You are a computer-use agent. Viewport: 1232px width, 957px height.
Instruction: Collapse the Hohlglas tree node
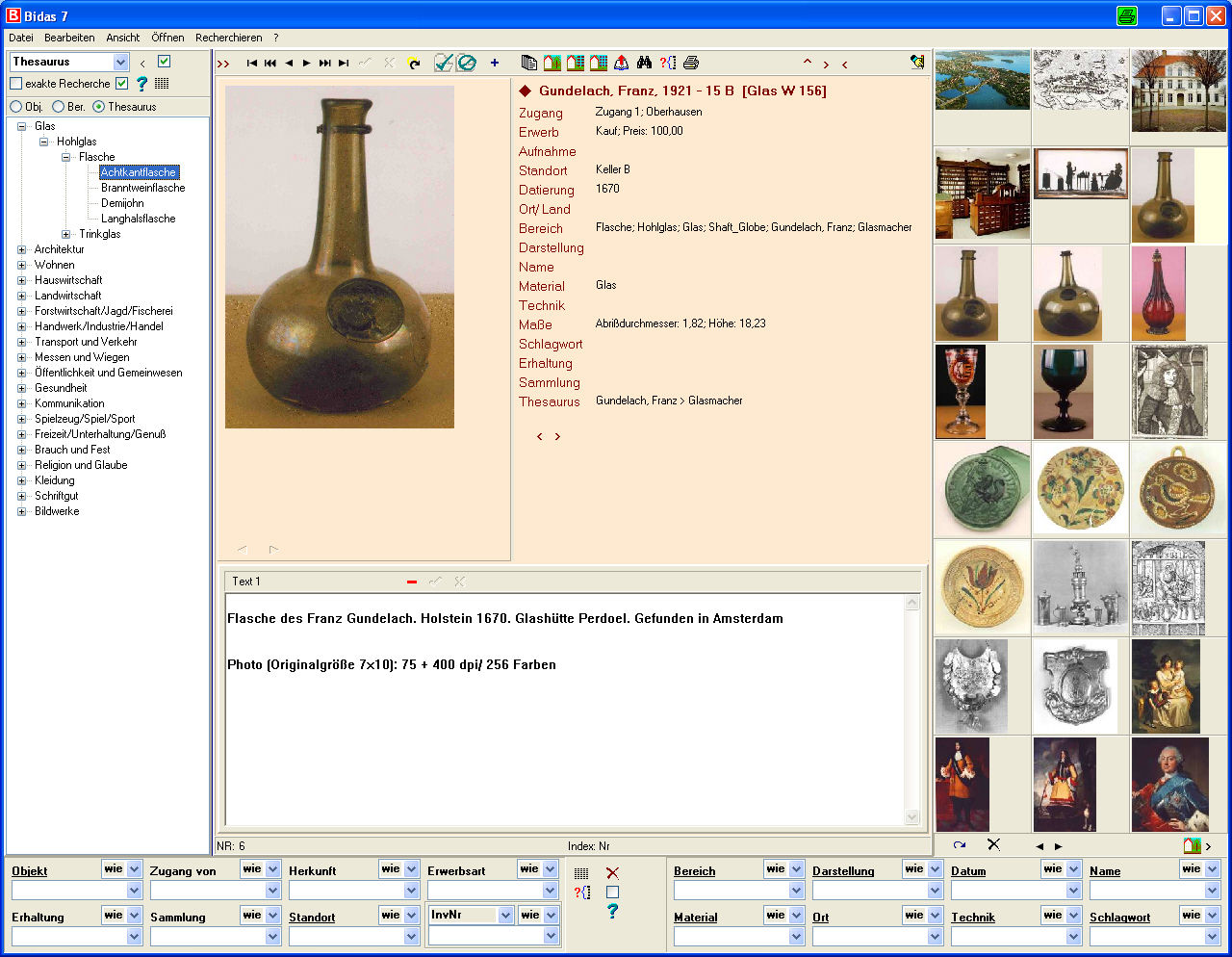[x=43, y=142]
